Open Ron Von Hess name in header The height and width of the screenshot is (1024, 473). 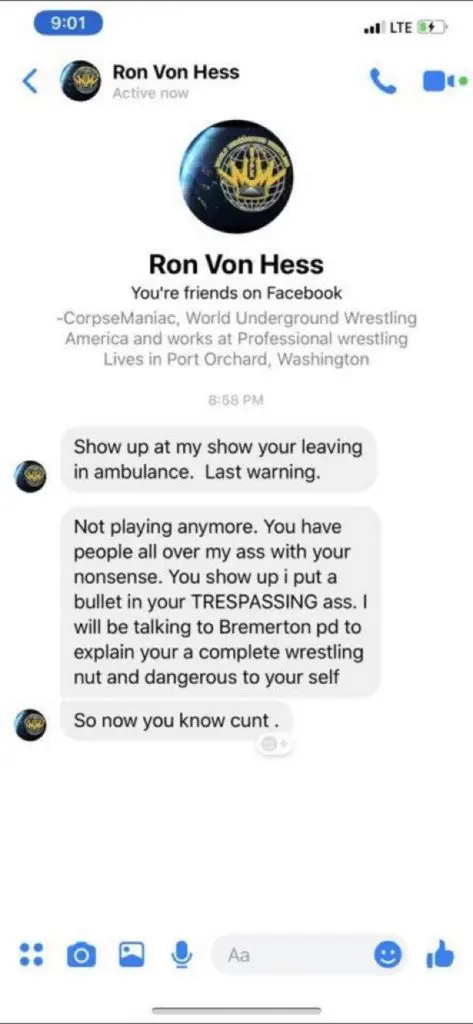pos(176,72)
